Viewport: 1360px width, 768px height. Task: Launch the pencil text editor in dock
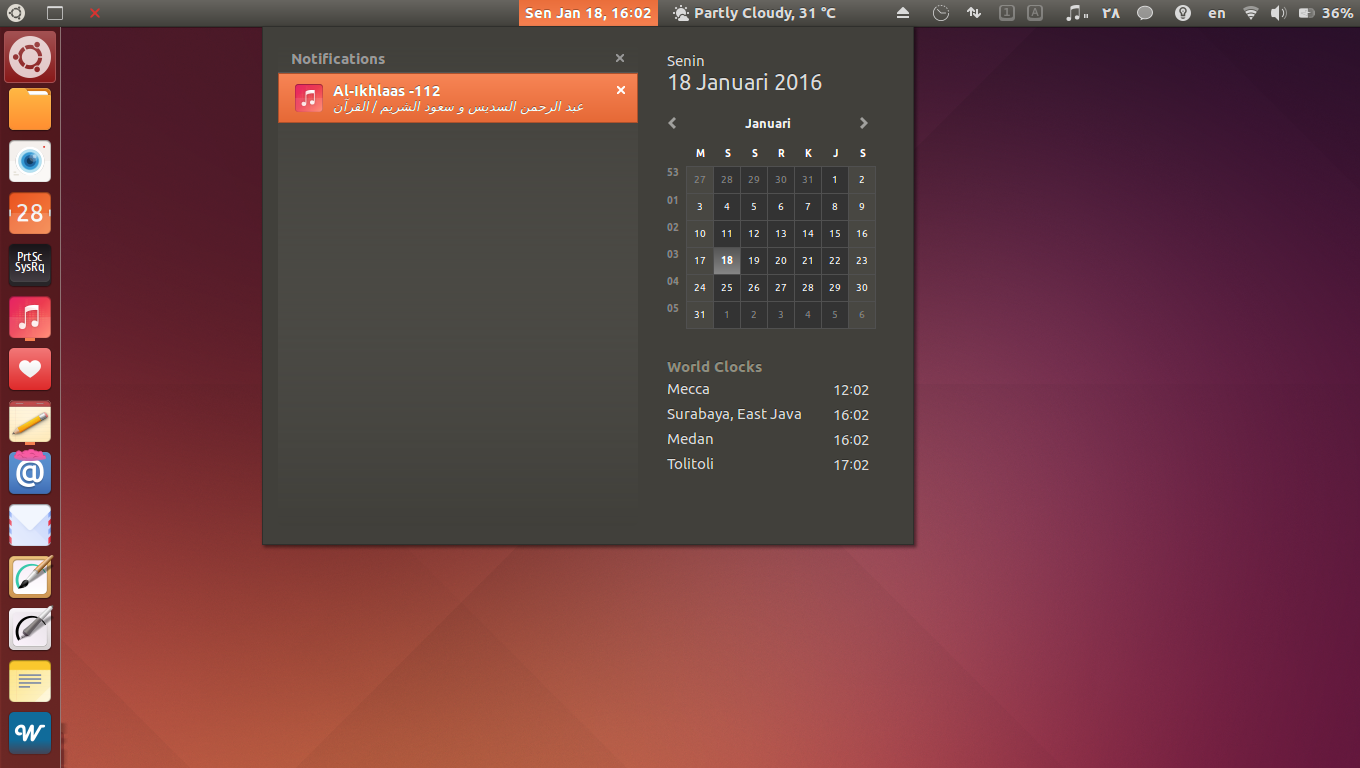point(30,421)
